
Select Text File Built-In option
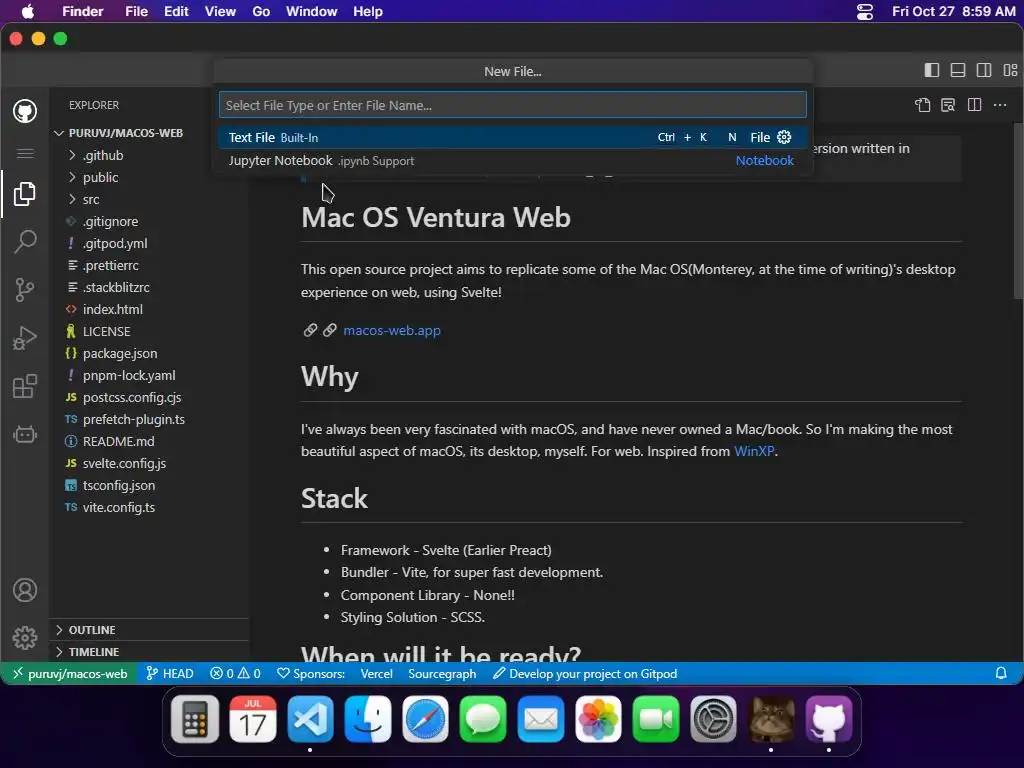click(513, 137)
